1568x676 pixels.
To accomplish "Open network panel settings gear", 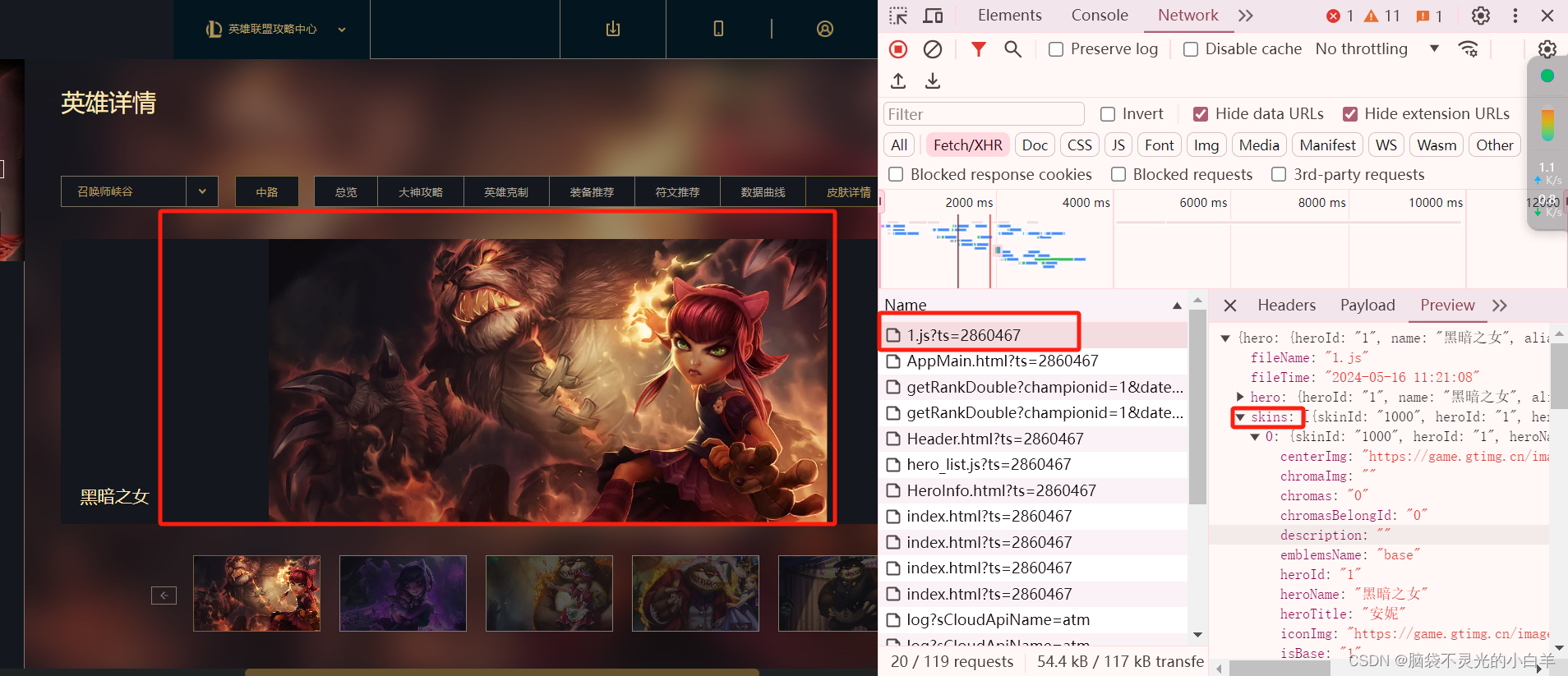I will 1547,49.
